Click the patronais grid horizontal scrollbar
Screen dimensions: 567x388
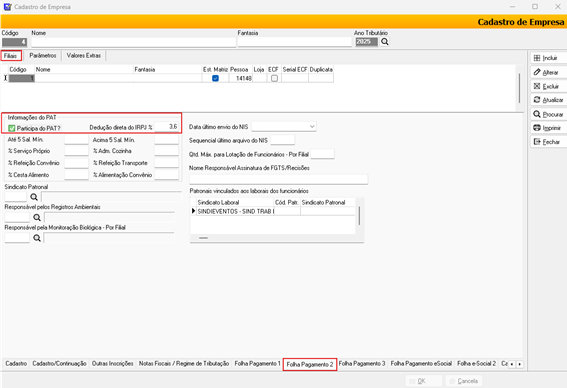tap(203, 238)
